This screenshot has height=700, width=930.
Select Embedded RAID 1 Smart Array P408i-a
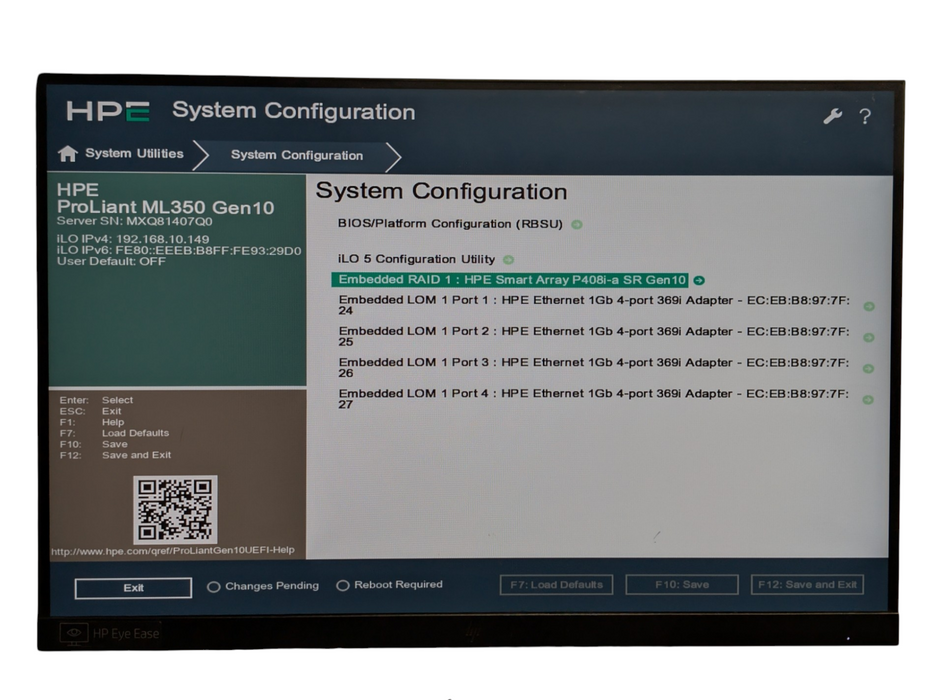510,280
